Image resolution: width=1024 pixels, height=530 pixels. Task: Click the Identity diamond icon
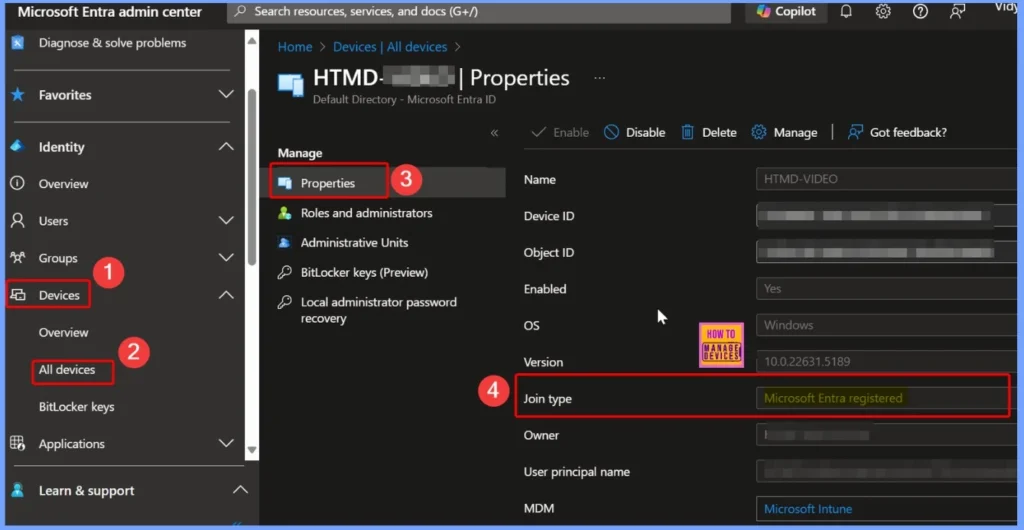pos(18,147)
